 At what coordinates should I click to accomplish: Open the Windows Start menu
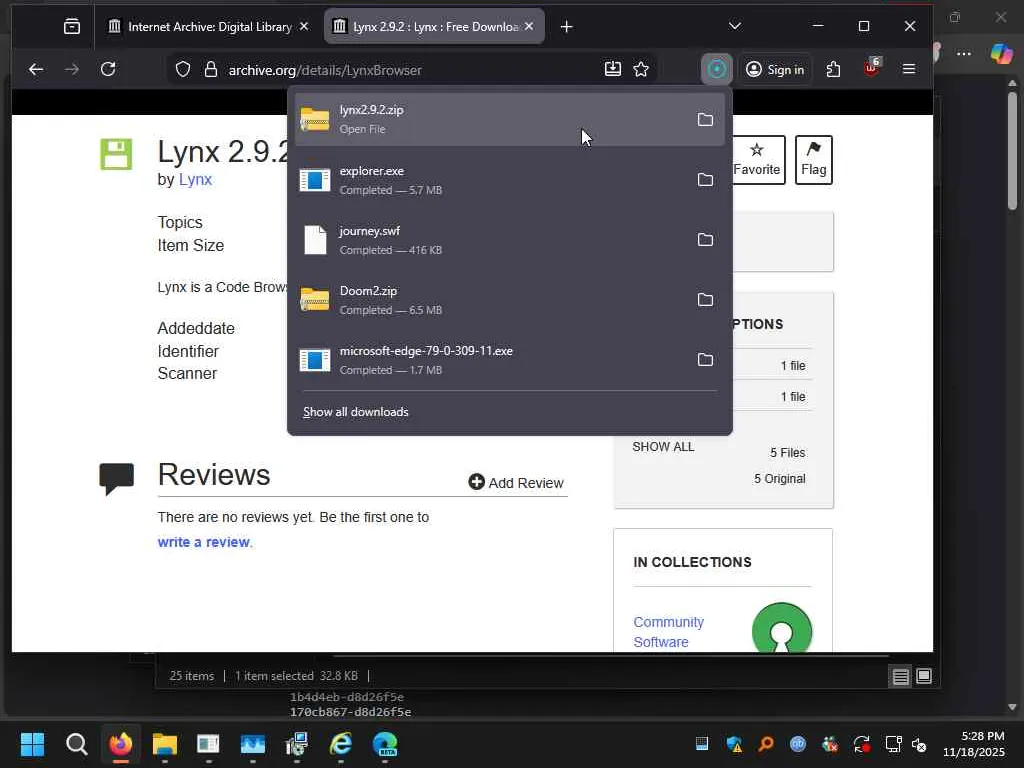pos(32,744)
